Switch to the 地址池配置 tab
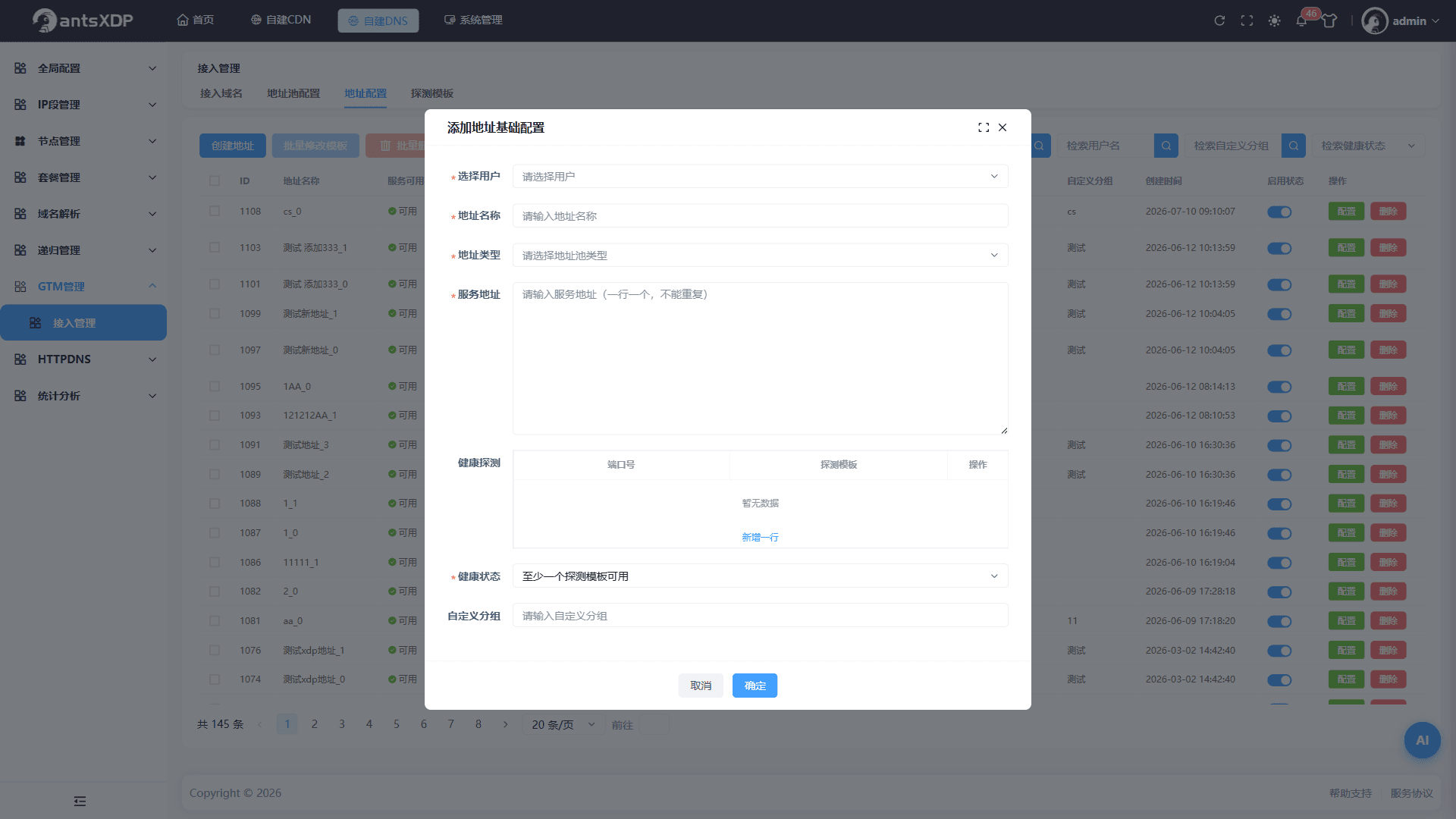This screenshot has height=819, width=1456. (293, 93)
